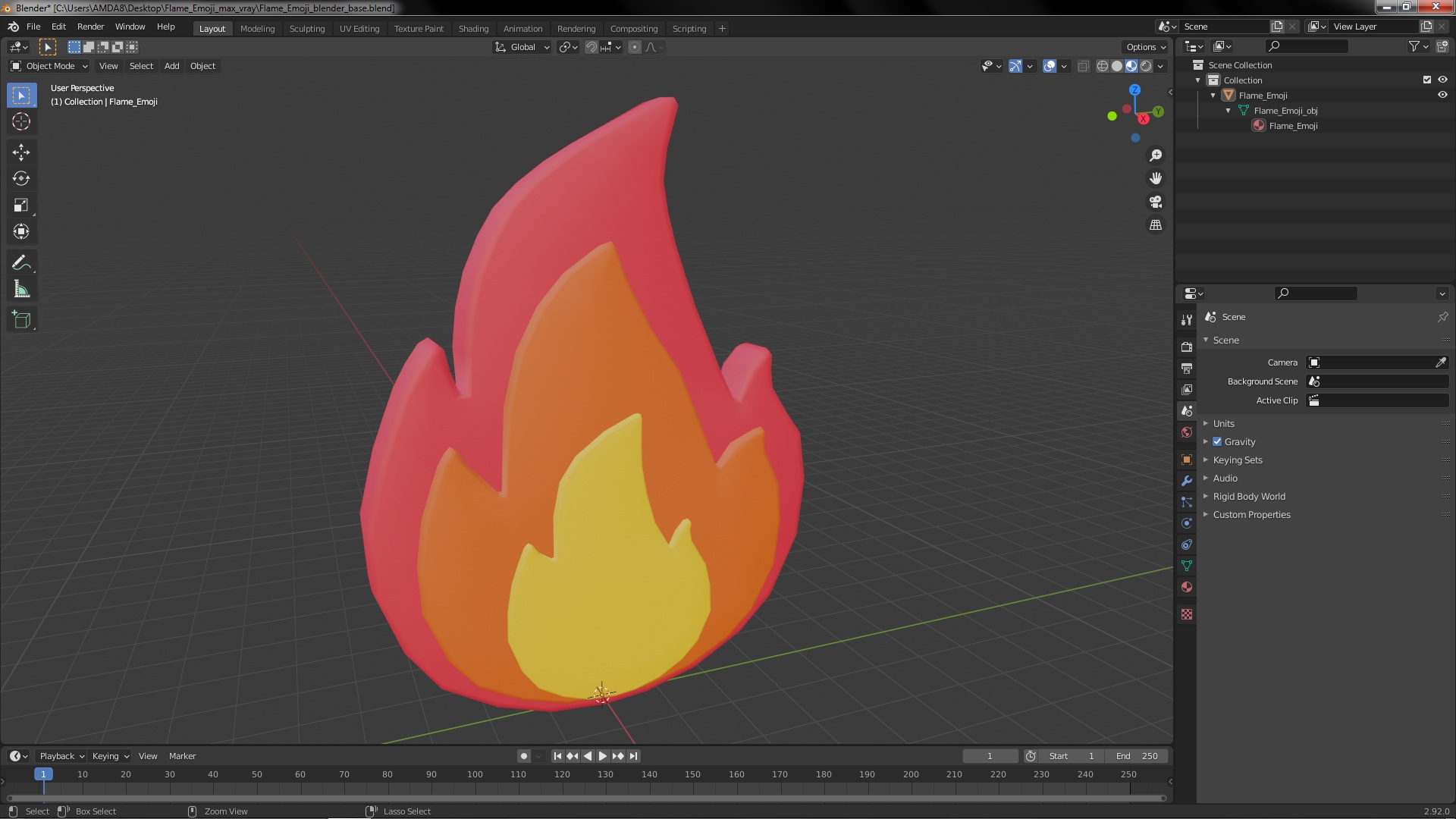Expand the Rigid Body World panel
The width and height of the screenshot is (1456, 819).
click(x=1248, y=496)
